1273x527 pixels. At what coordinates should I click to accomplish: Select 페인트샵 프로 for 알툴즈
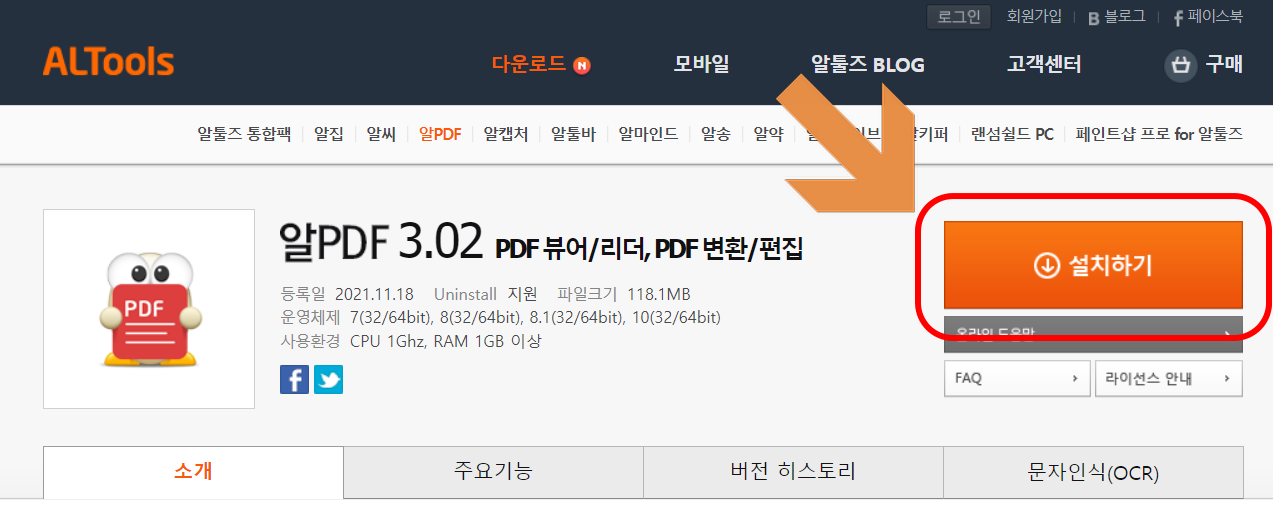[x=1159, y=134]
